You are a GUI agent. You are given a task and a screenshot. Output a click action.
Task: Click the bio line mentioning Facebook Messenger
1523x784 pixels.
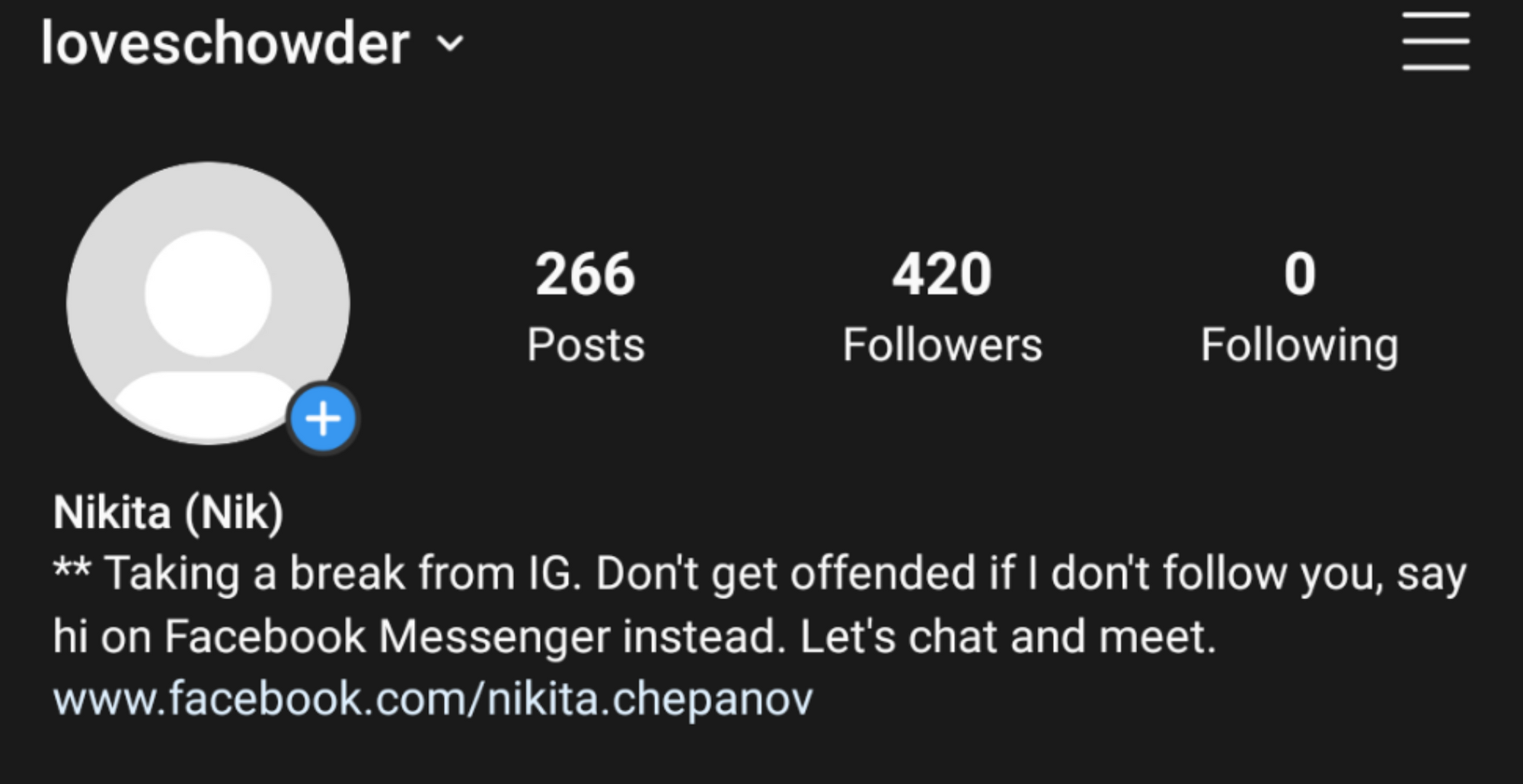tap(634, 637)
